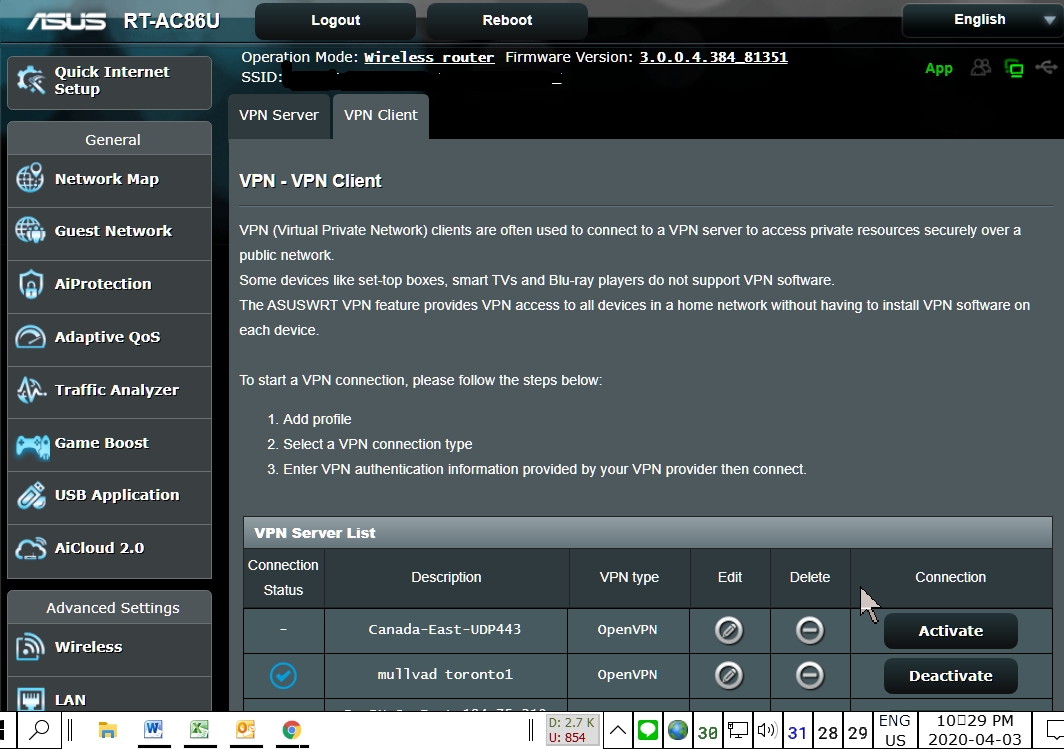The width and height of the screenshot is (1064, 749).
Task: Click mullvad toronto1 description text
Action: pyautogui.click(x=445, y=674)
